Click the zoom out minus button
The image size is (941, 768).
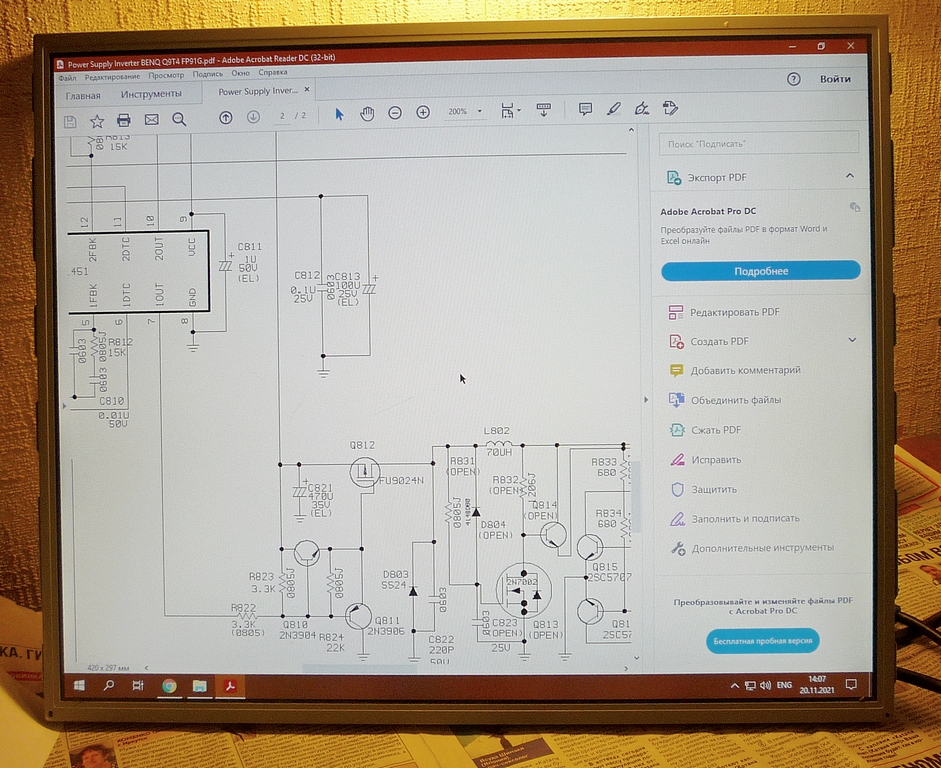(x=395, y=113)
